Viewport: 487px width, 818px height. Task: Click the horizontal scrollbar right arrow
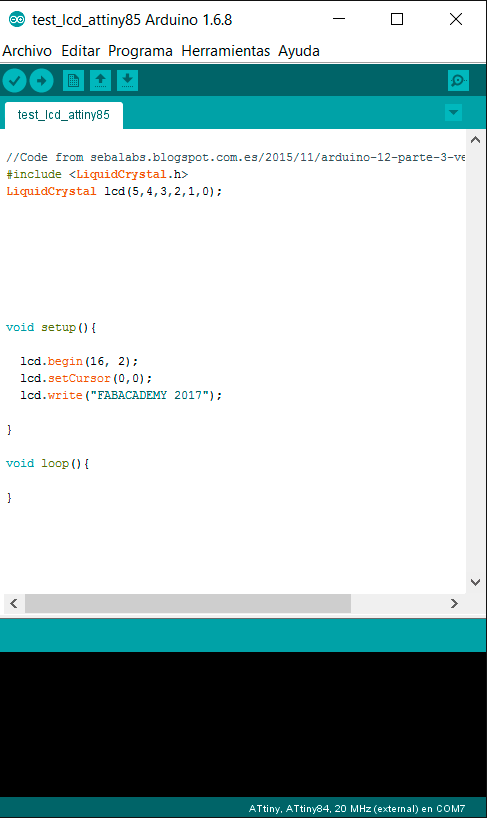(x=454, y=604)
